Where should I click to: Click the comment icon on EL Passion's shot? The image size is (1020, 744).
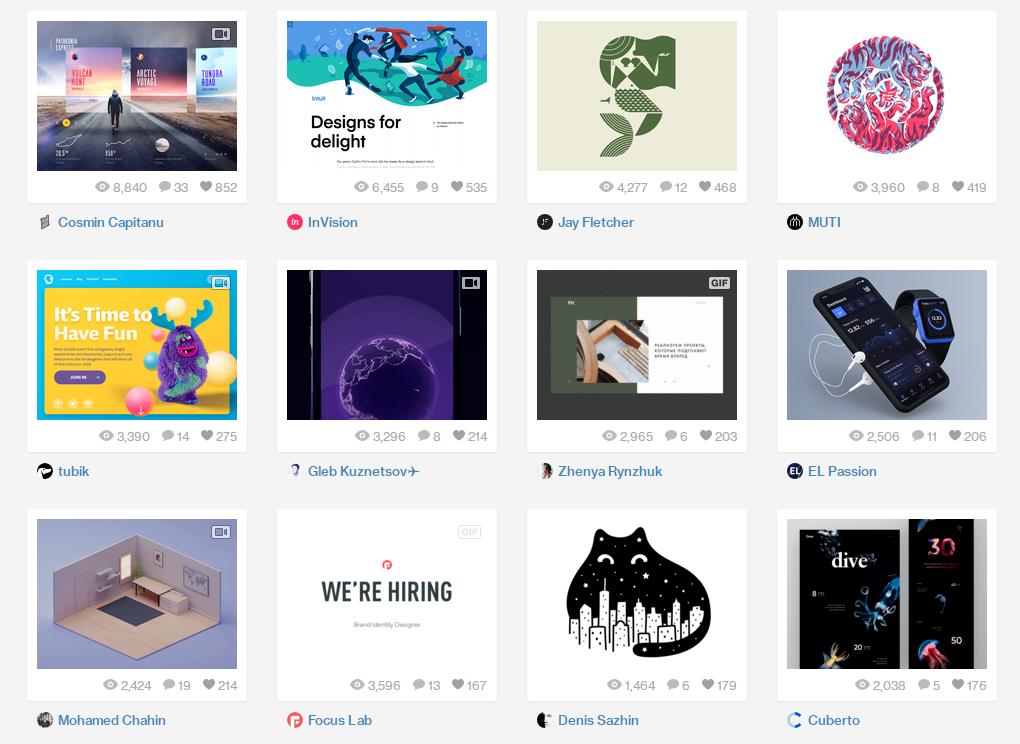pyautogui.click(x=918, y=436)
